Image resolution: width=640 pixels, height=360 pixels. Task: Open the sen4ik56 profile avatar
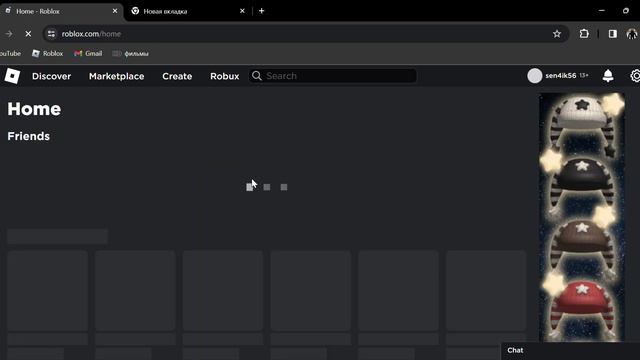pos(535,76)
